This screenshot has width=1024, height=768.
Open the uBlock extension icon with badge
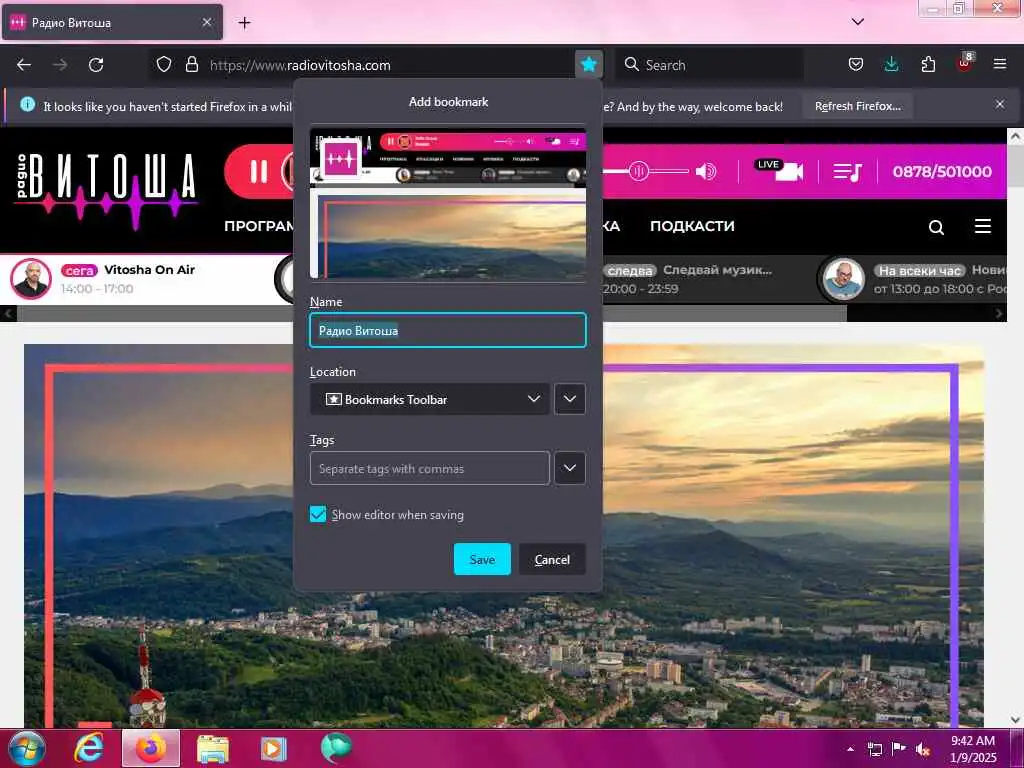coord(965,63)
